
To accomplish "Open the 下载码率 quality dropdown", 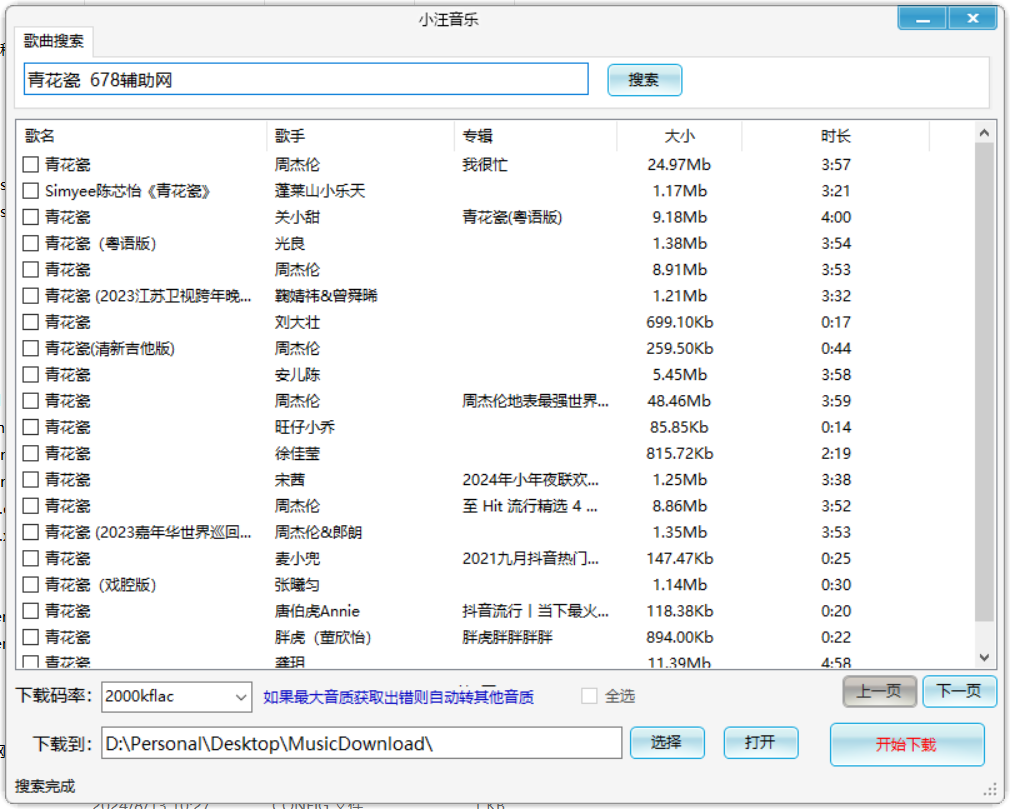I will pyautogui.click(x=242, y=697).
